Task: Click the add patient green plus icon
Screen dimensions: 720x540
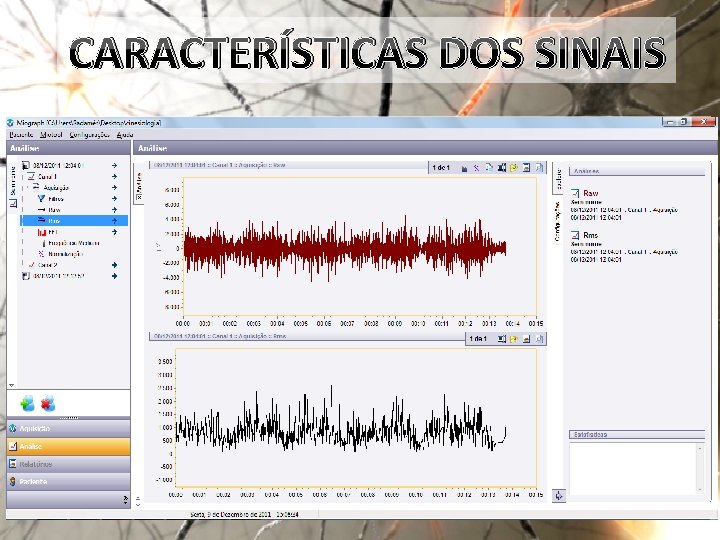Action: tap(27, 403)
